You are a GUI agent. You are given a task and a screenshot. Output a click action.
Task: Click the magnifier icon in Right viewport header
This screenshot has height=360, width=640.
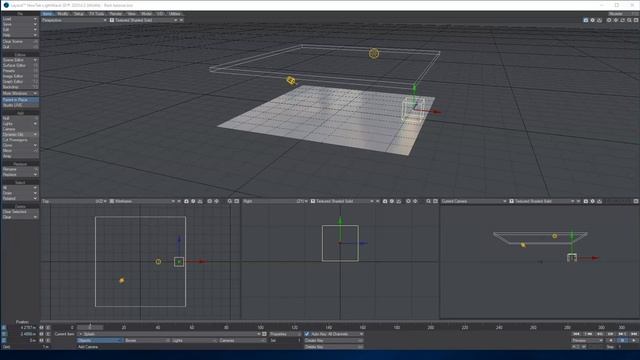[429, 201]
